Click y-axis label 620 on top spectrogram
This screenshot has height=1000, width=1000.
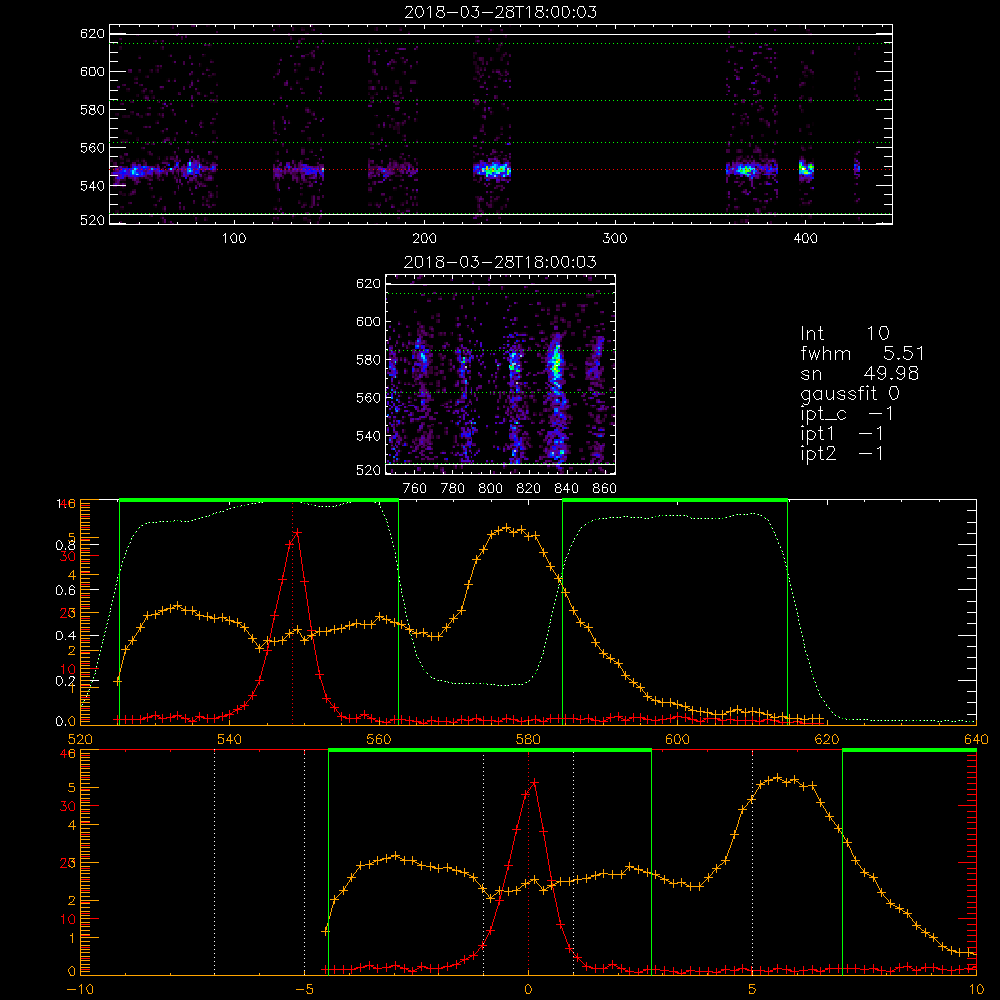[92, 34]
